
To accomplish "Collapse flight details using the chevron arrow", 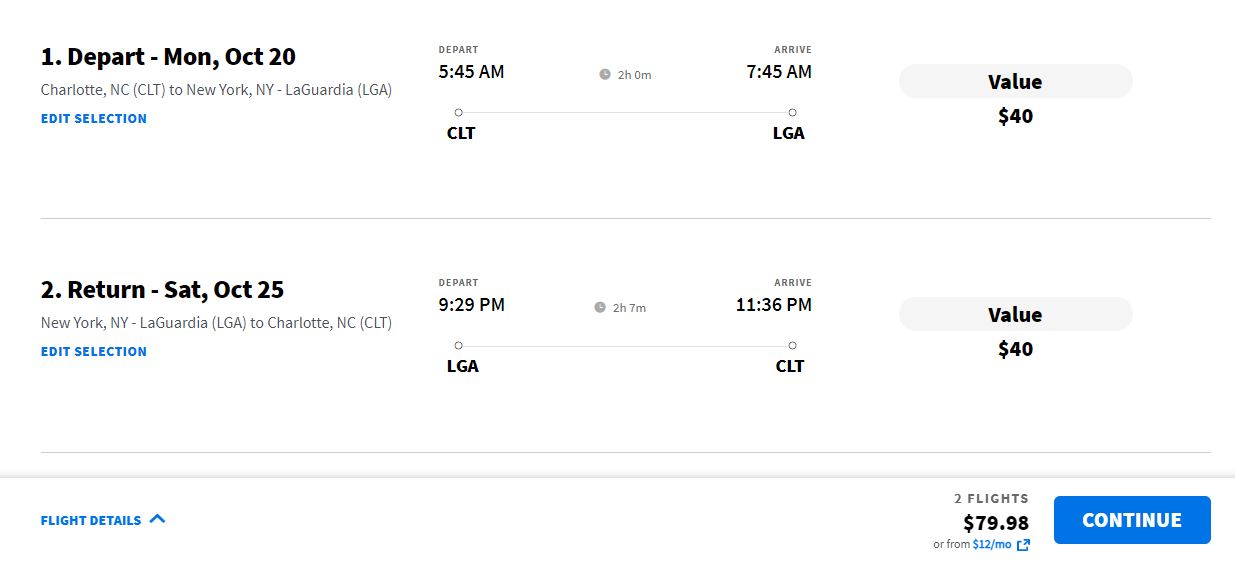I will pyautogui.click(x=157, y=519).
